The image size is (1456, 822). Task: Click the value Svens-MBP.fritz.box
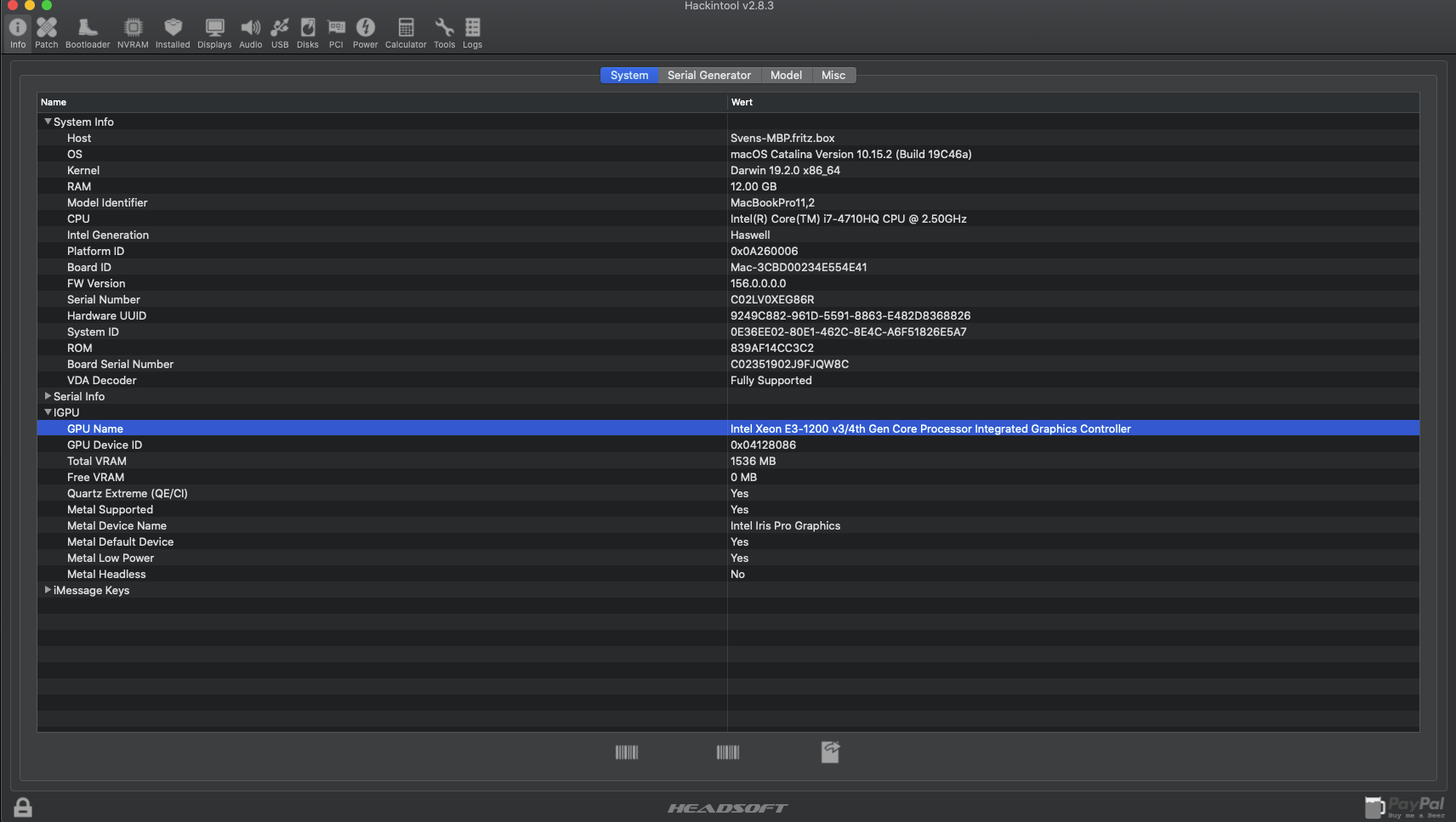click(782, 138)
